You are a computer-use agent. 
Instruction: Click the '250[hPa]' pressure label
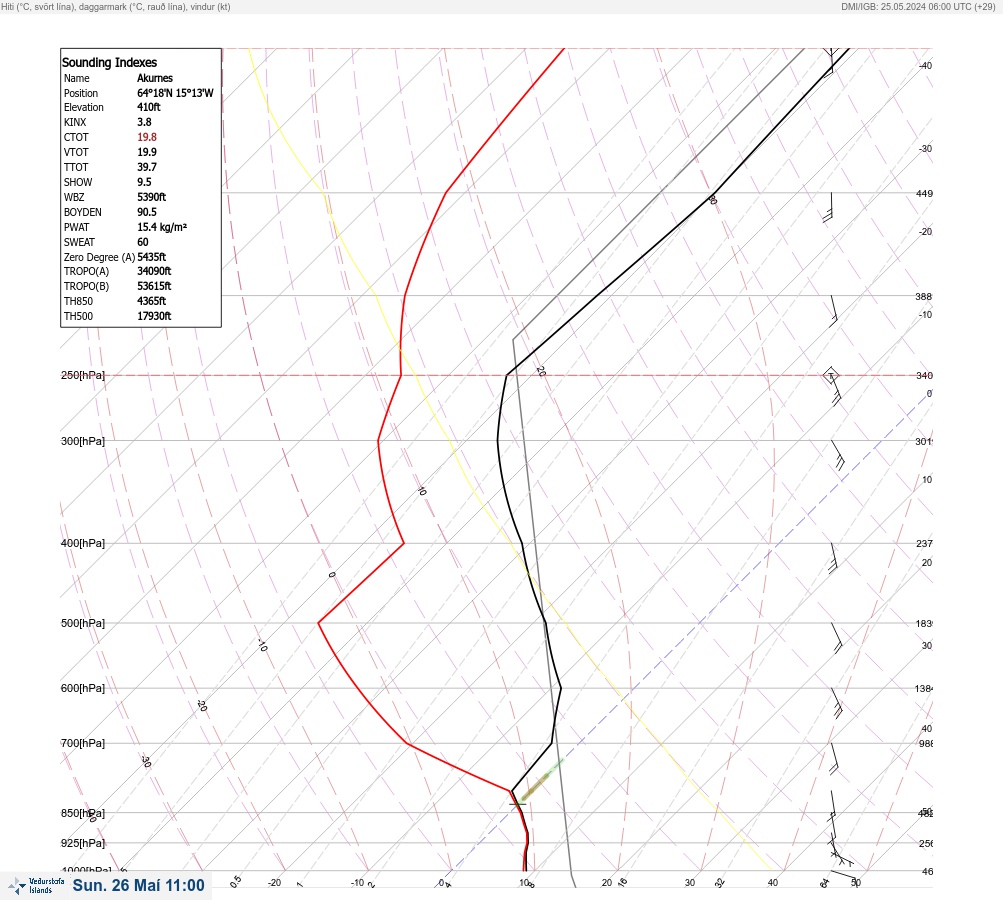(x=83, y=375)
